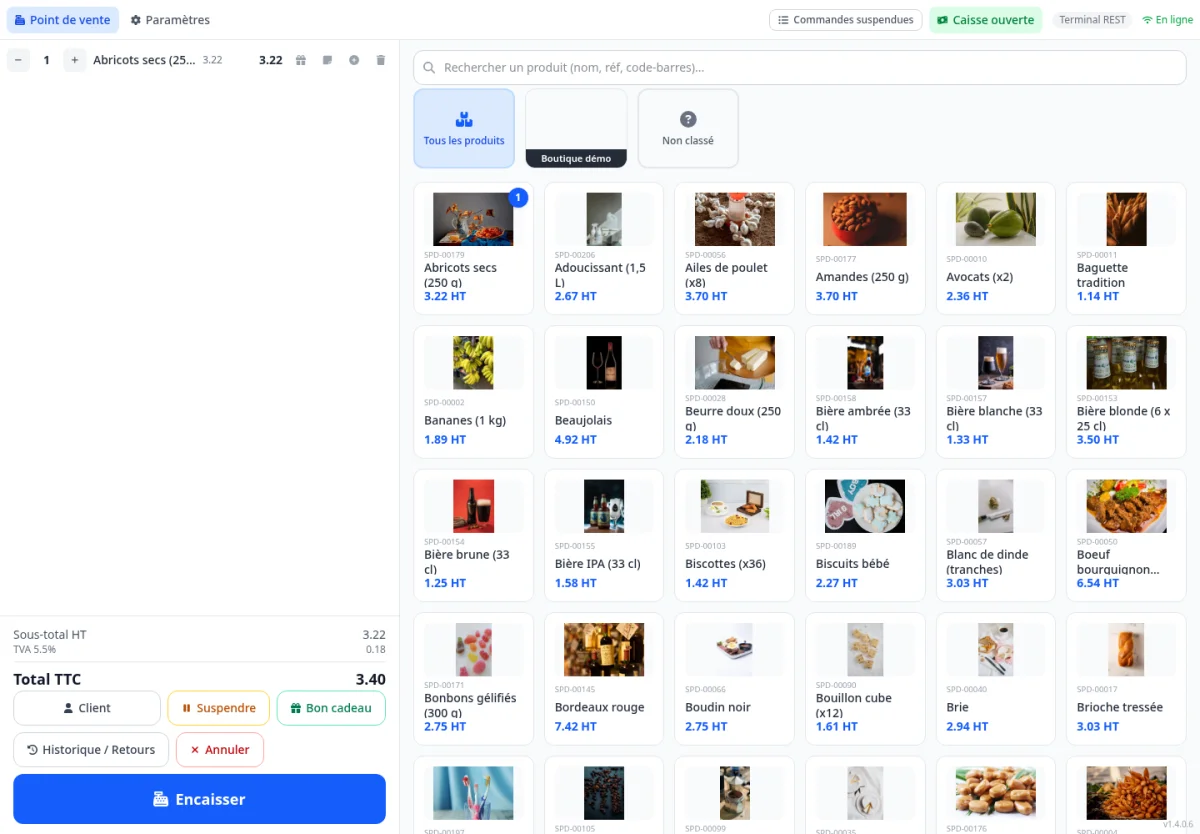1200x834 pixels.
Task: Add Boudin noir product
Action: [x=734, y=678]
